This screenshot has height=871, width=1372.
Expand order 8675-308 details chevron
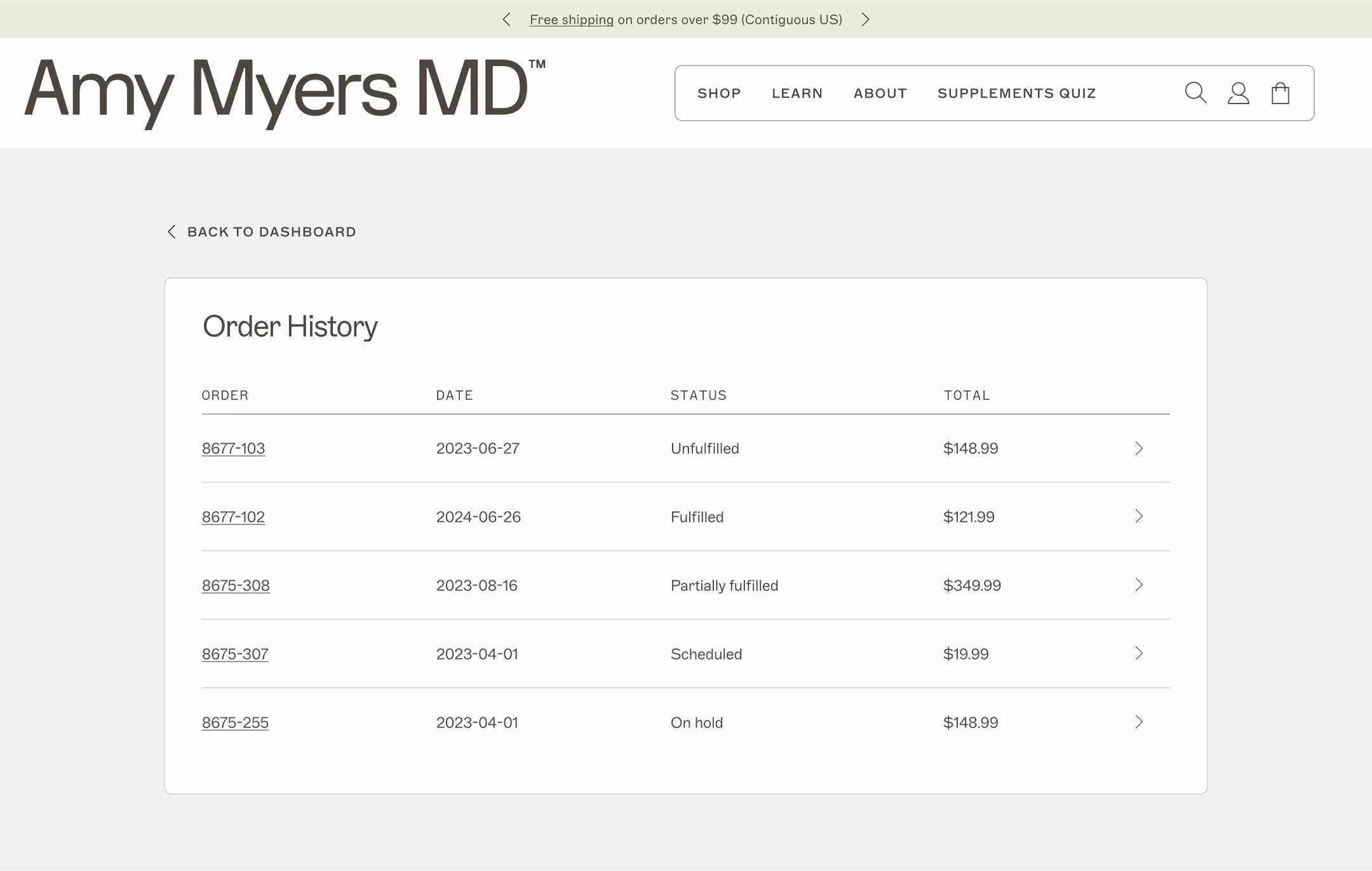pos(1139,585)
